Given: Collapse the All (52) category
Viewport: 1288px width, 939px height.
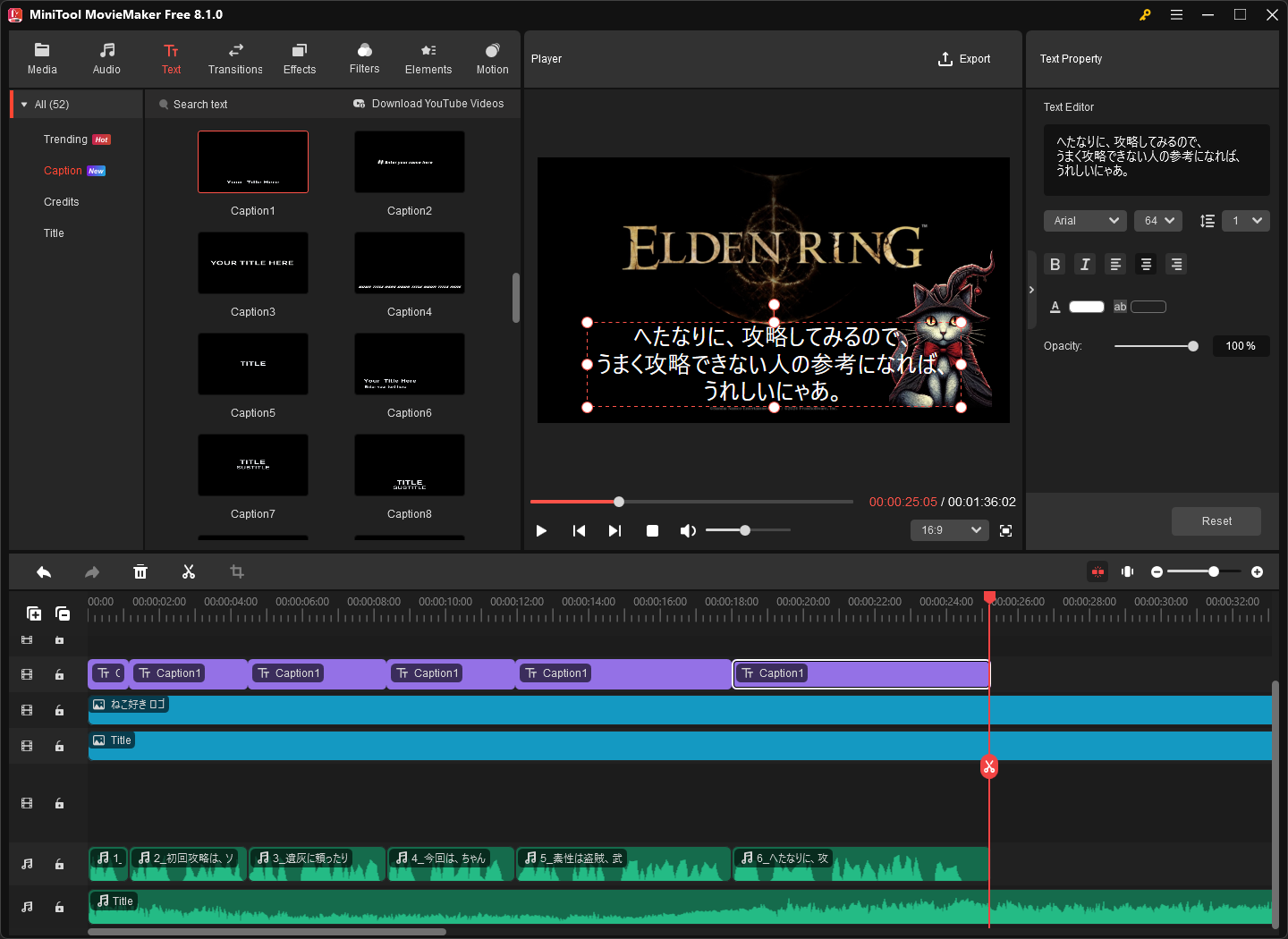Looking at the screenshot, I should (24, 105).
